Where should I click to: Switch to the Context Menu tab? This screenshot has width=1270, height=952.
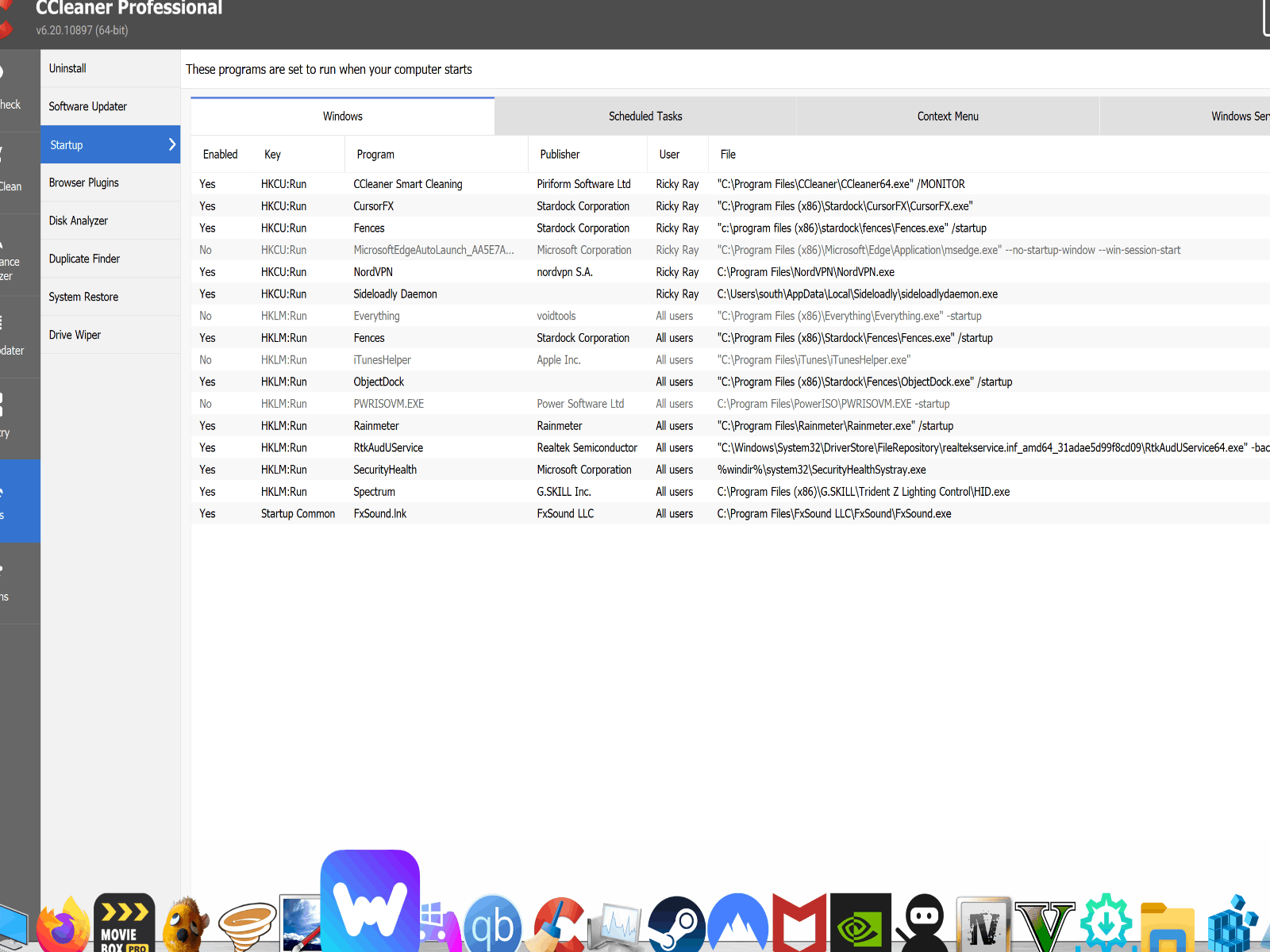pos(948,116)
